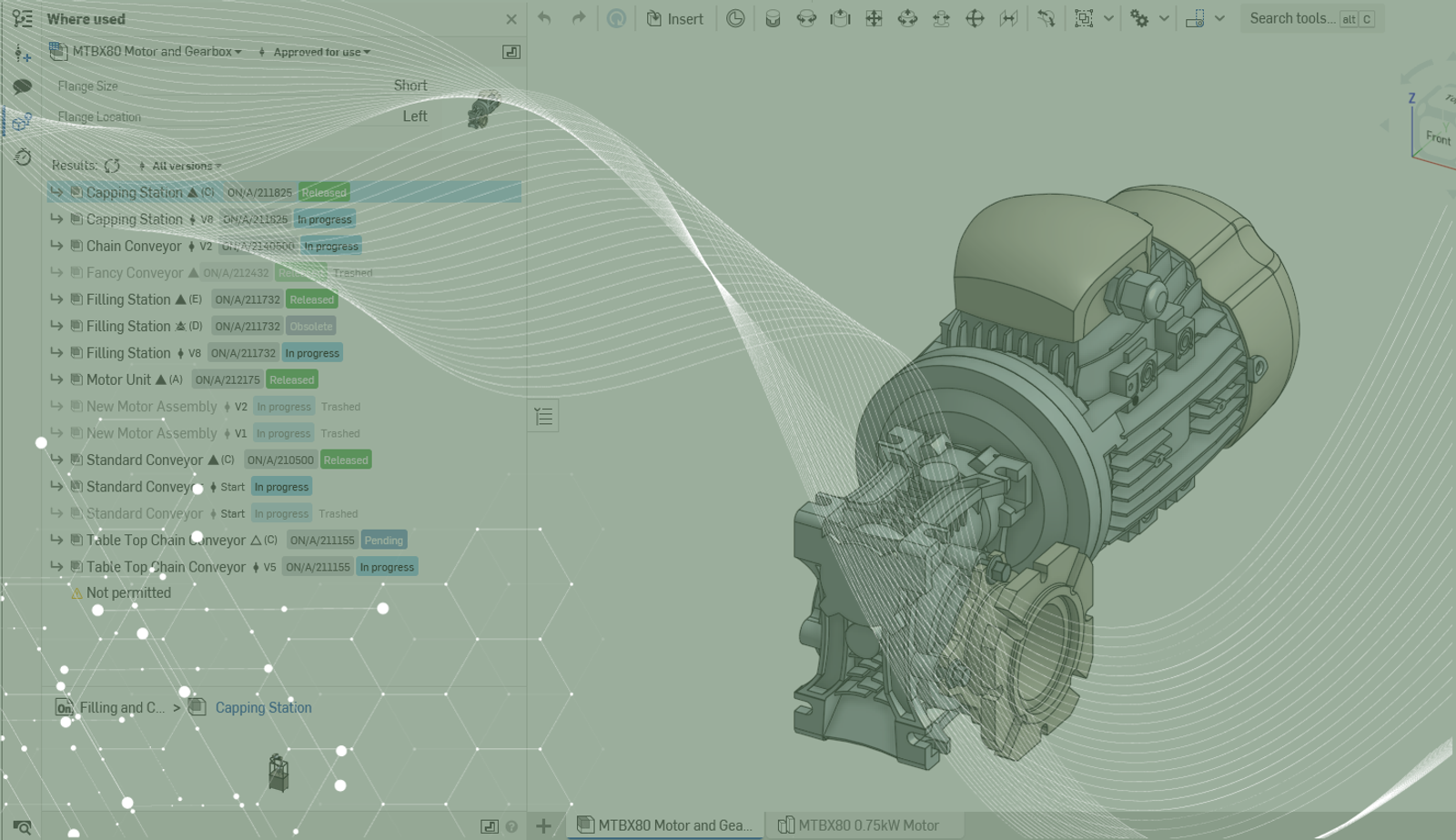Open the Approved for use dropdown

321,53
